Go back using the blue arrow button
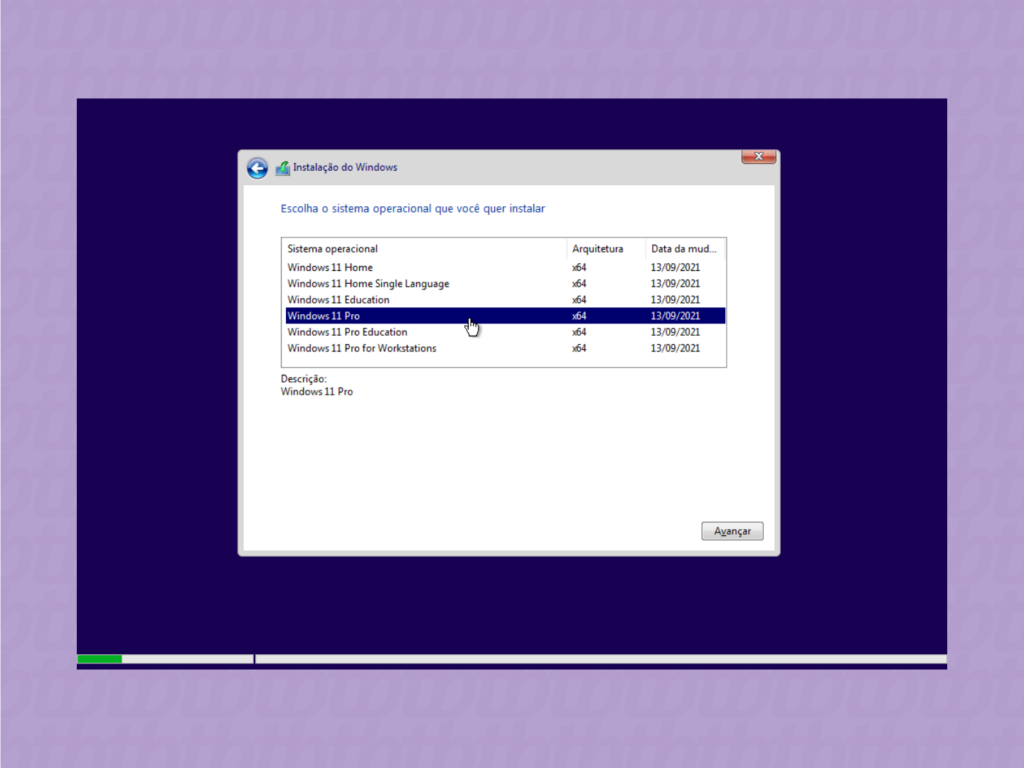Viewport: 1024px width, 768px height. pyautogui.click(x=257, y=168)
